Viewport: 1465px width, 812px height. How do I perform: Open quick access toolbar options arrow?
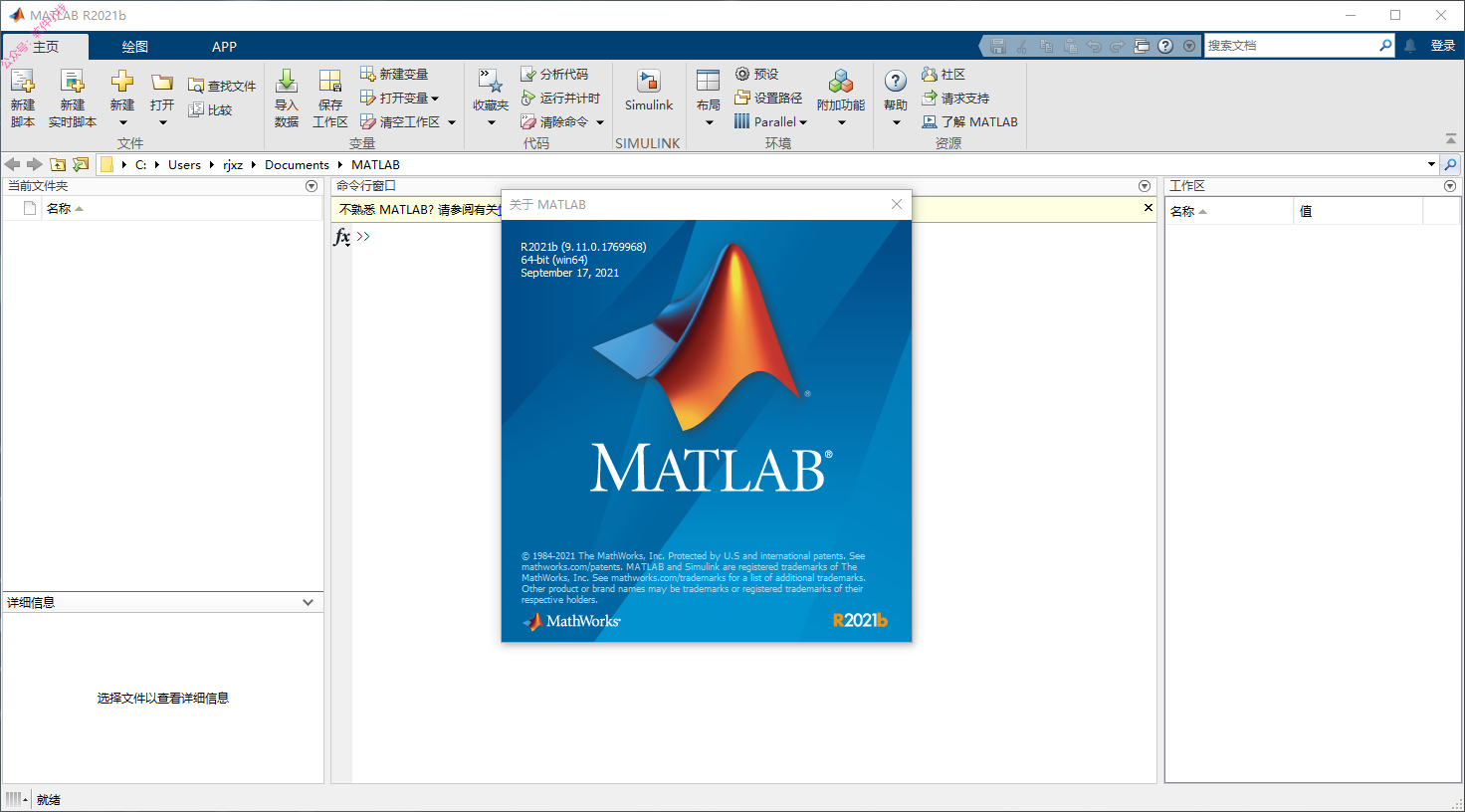click(1189, 46)
